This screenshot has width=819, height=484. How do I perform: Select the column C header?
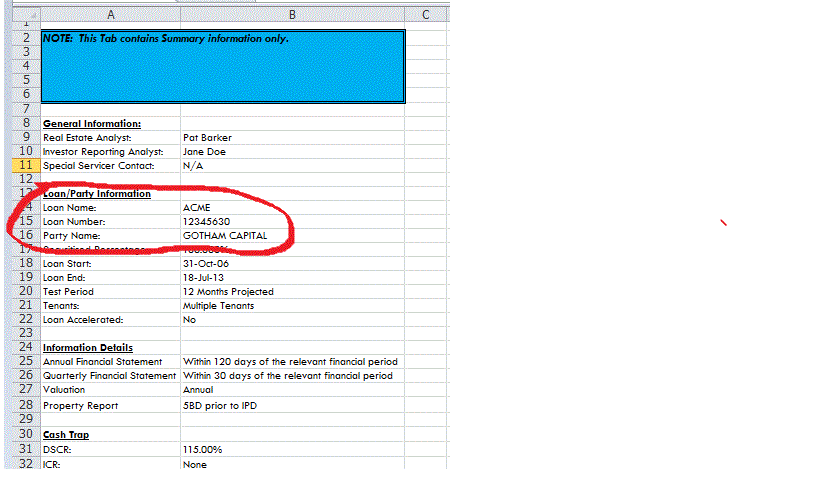425,14
